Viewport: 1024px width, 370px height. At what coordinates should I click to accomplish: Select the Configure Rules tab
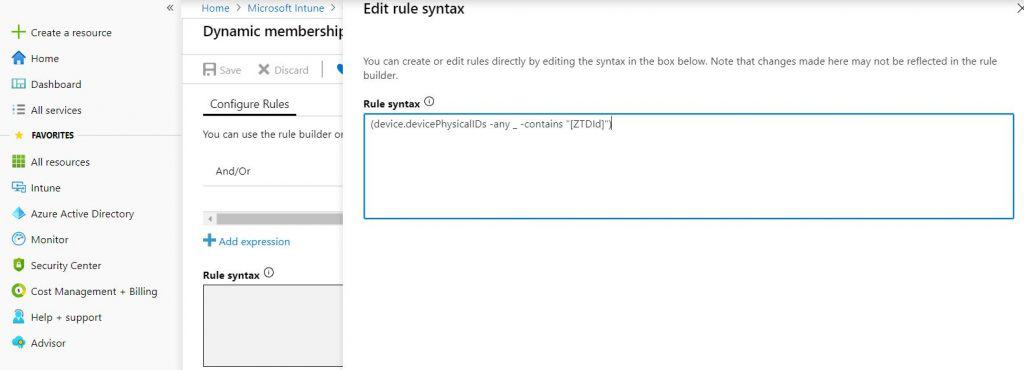(249, 104)
